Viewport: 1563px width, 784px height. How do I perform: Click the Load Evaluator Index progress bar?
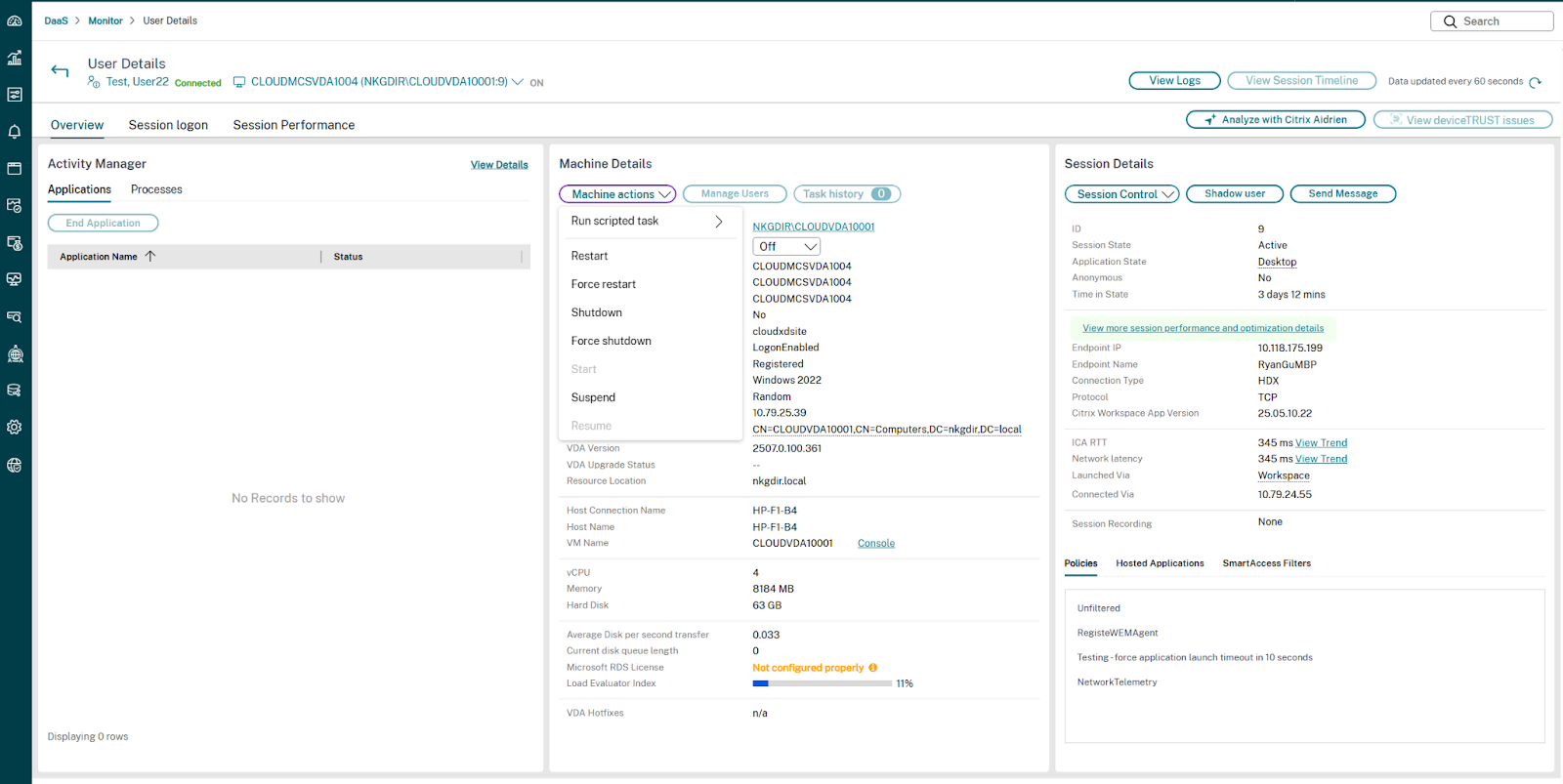(821, 683)
